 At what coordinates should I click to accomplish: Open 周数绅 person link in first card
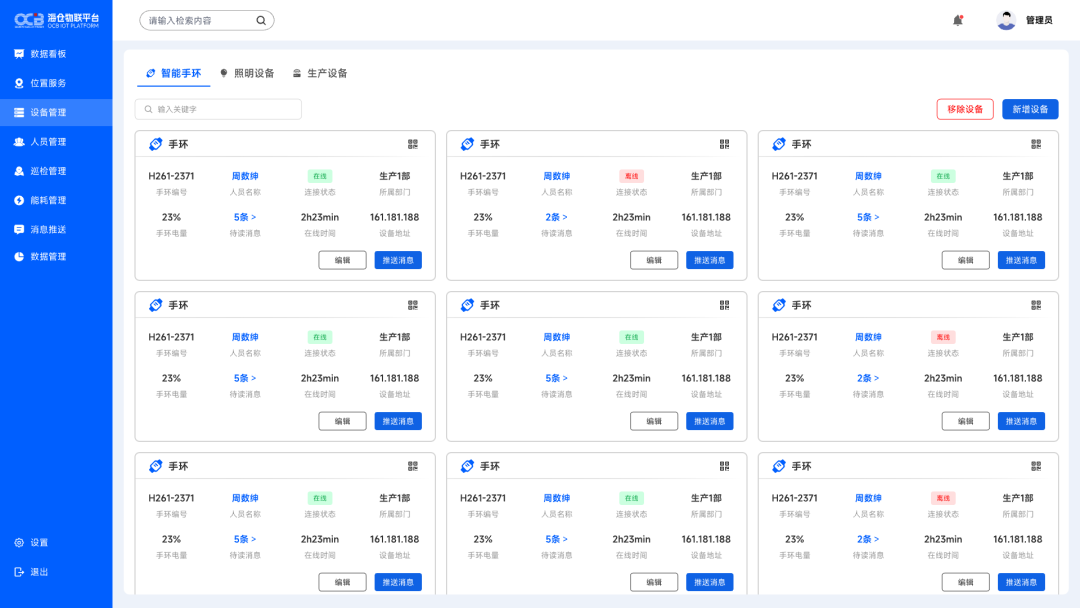click(245, 176)
